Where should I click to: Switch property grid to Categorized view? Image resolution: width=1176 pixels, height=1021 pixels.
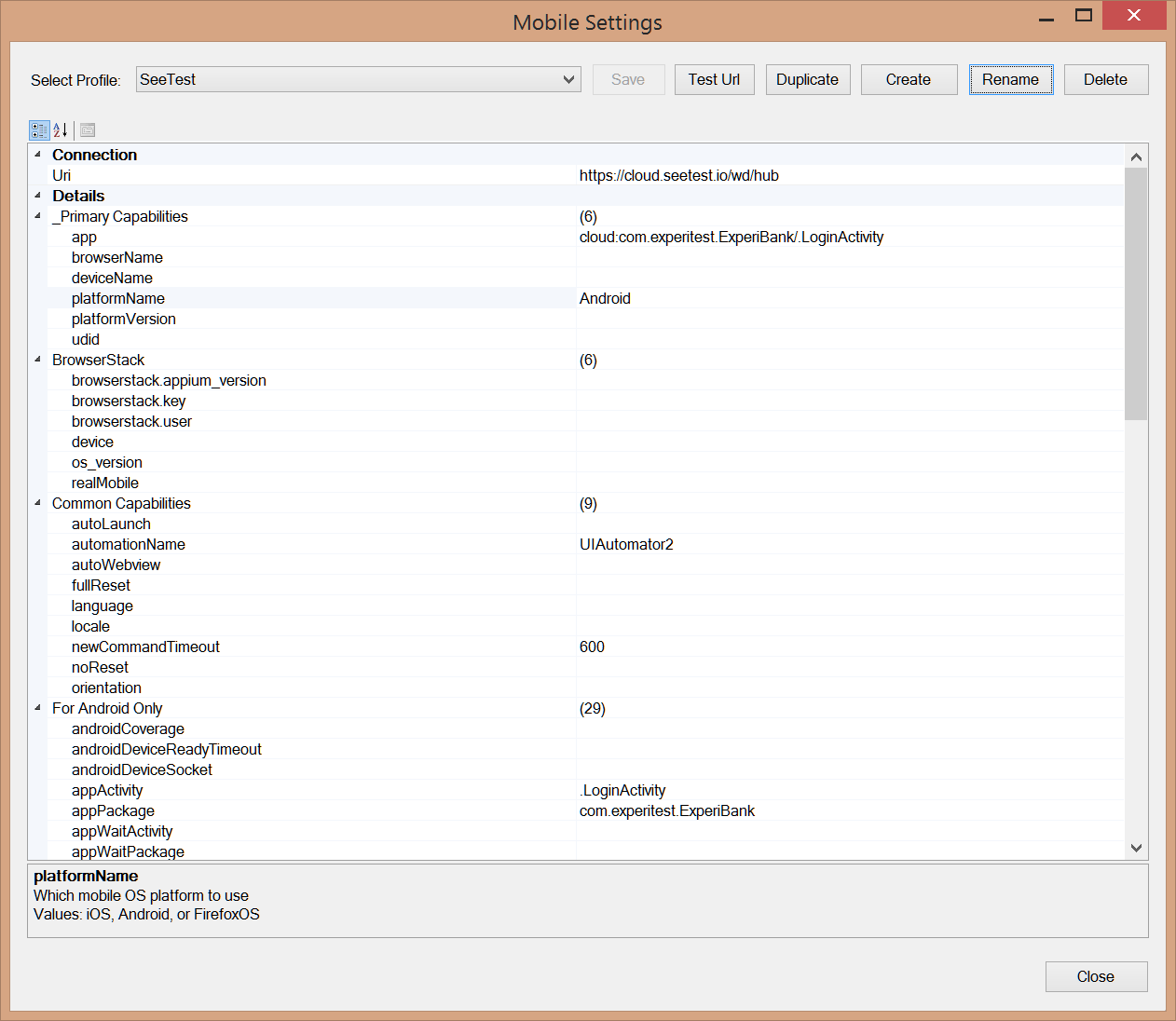tap(39, 130)
